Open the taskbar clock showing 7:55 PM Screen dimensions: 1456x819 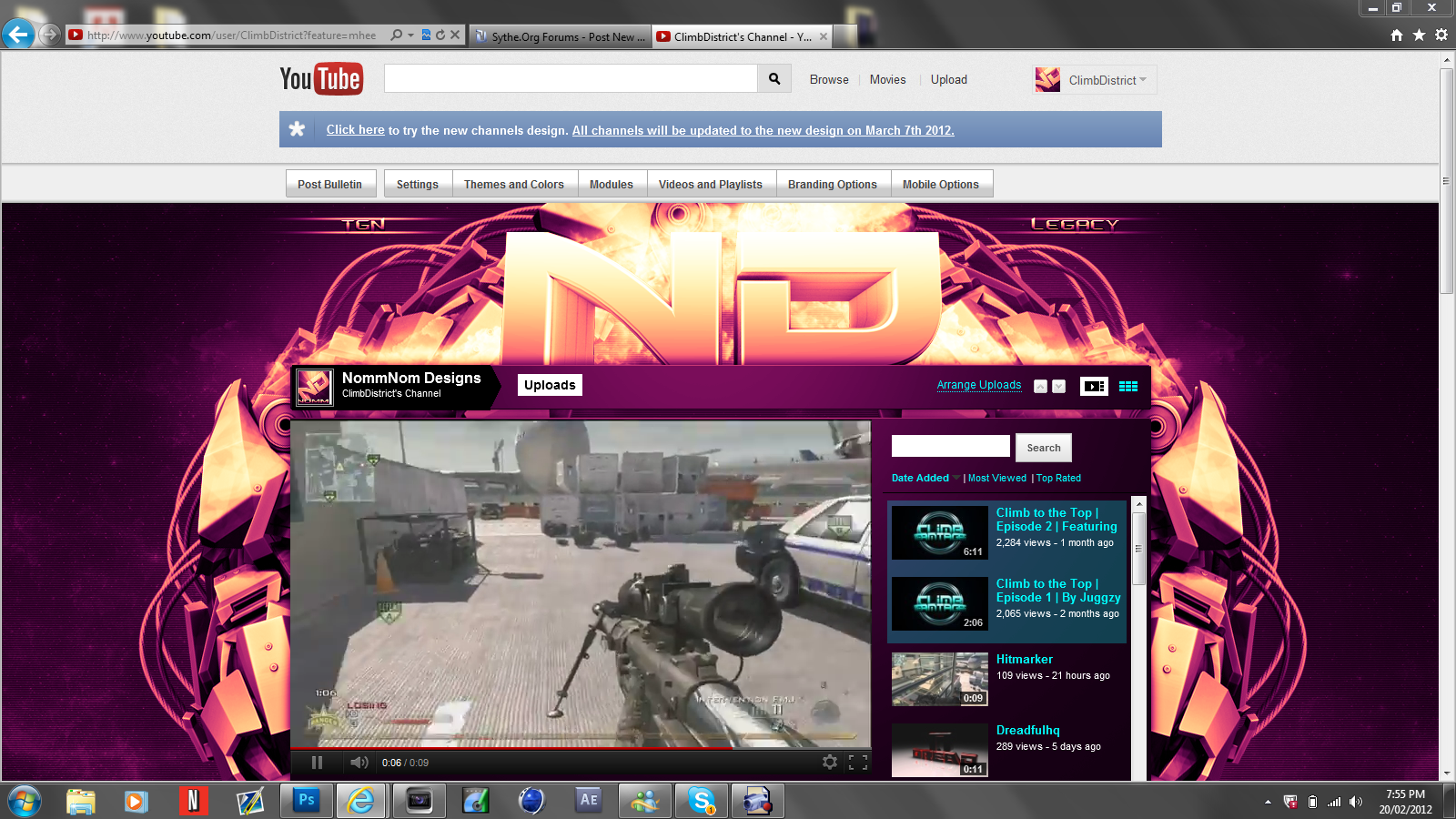tap(1405, 802)
